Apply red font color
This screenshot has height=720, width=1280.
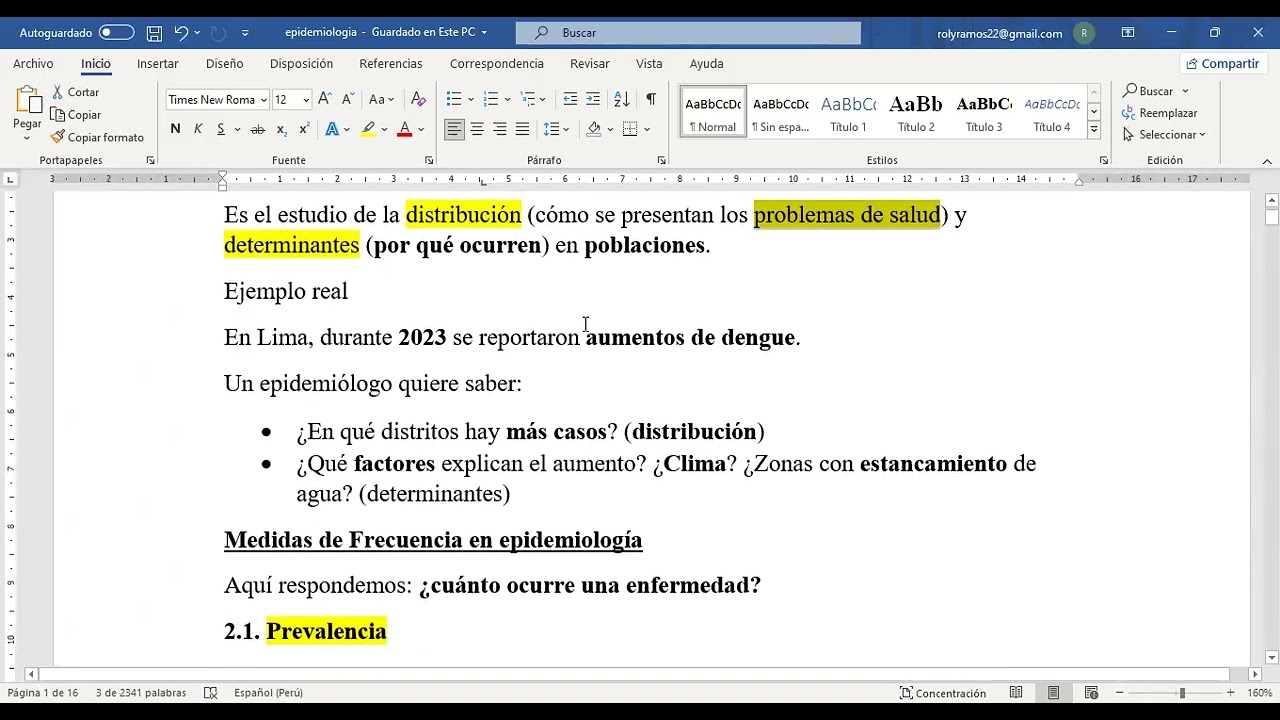point(405,129)
